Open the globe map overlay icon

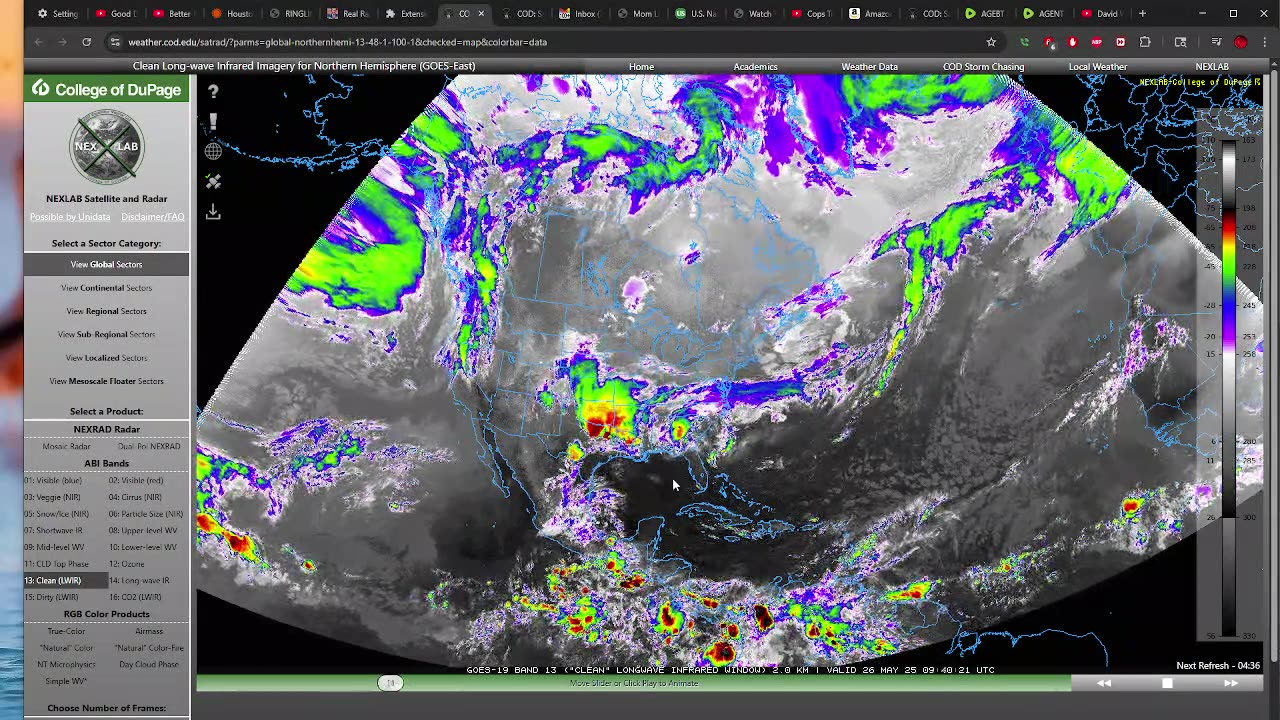click(213, 151)
